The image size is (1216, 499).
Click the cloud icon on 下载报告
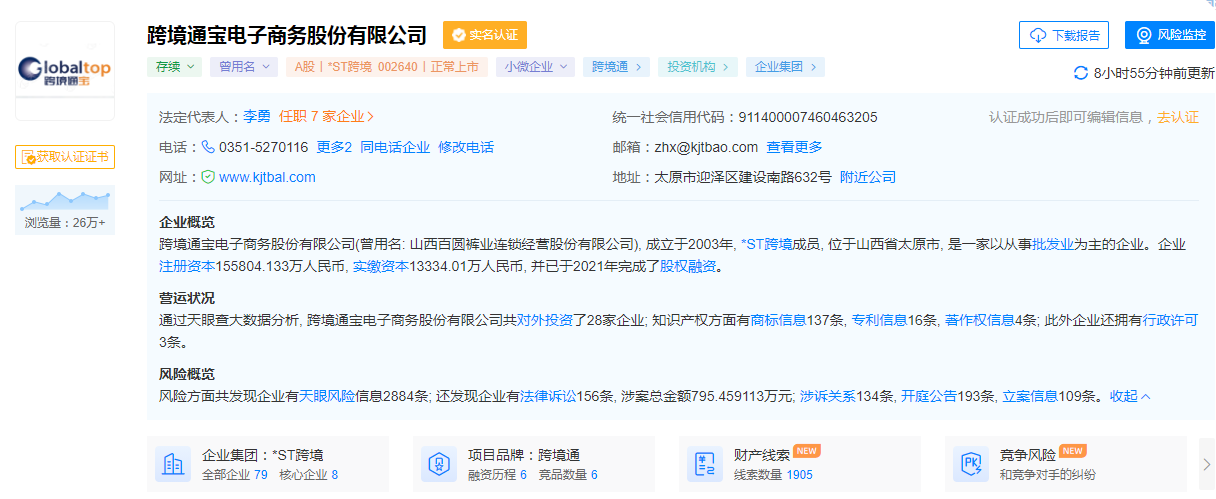pos(1038,35)
